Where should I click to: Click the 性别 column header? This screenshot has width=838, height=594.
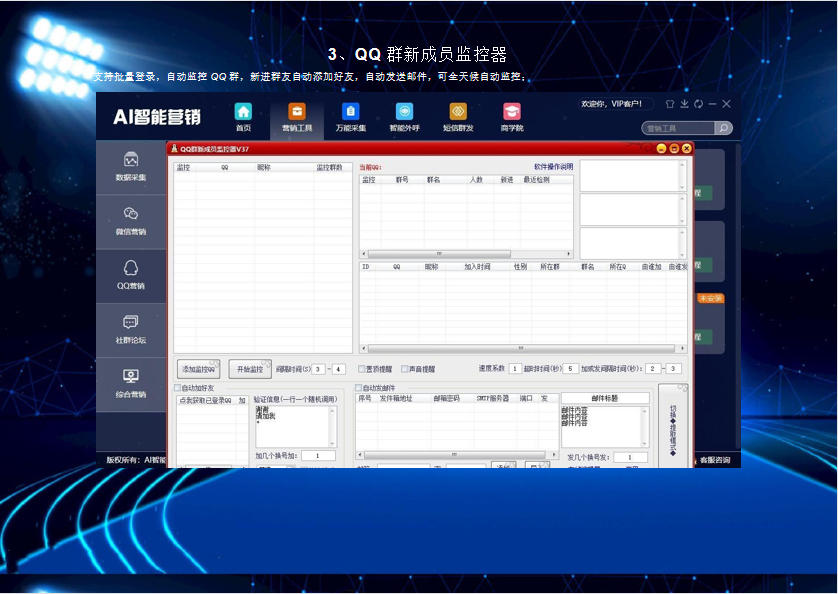(x=520, y=267)
